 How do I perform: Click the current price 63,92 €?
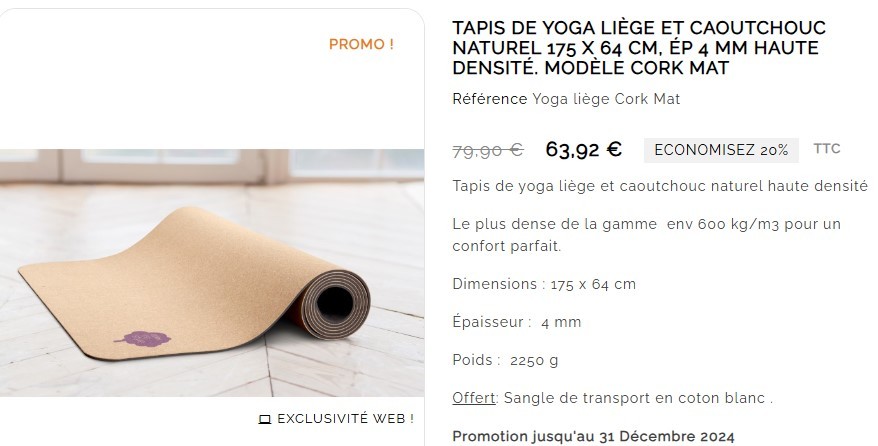pos(583,149)
